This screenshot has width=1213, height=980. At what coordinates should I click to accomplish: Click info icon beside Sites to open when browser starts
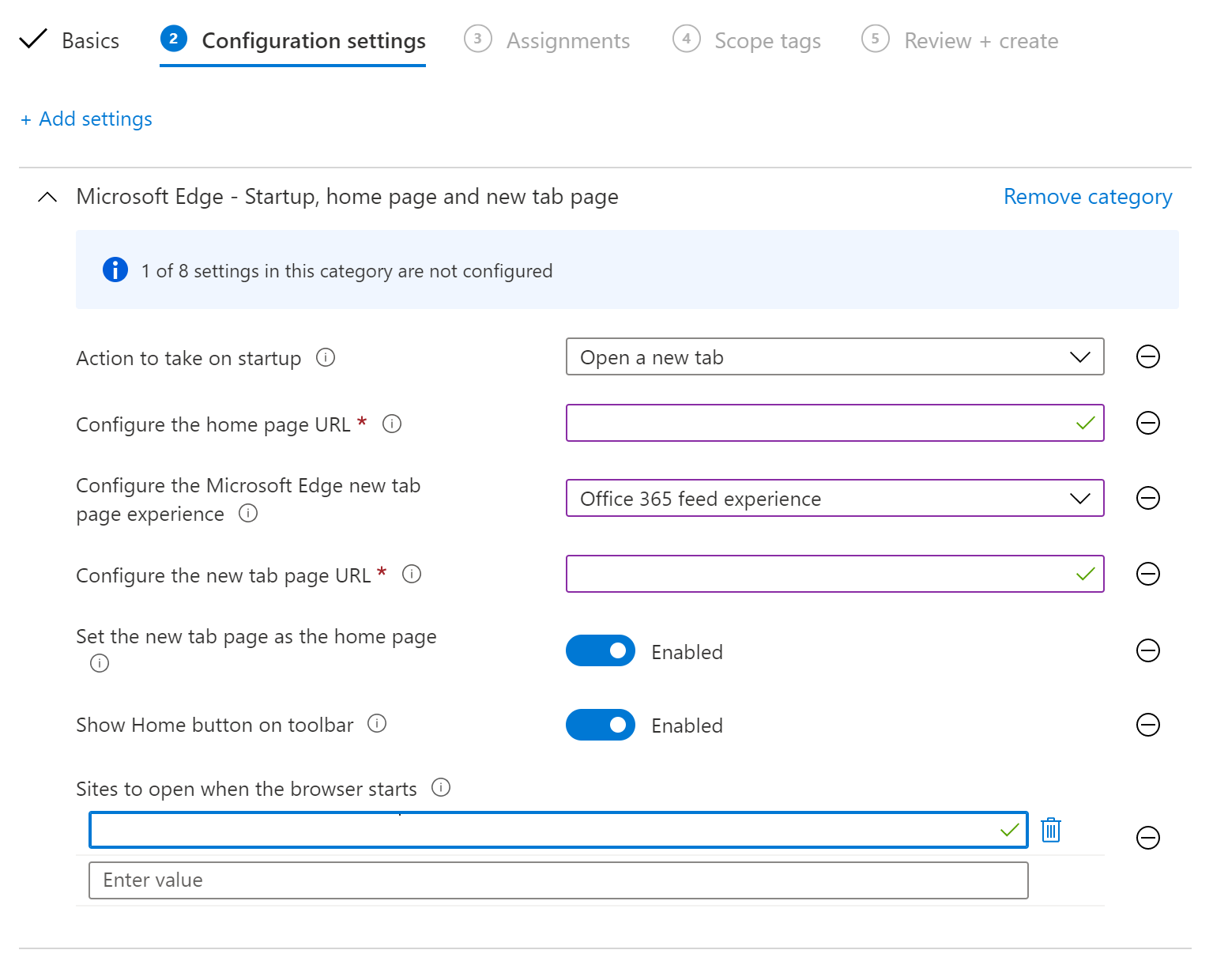pyautogui.click(x=441, y=787)
